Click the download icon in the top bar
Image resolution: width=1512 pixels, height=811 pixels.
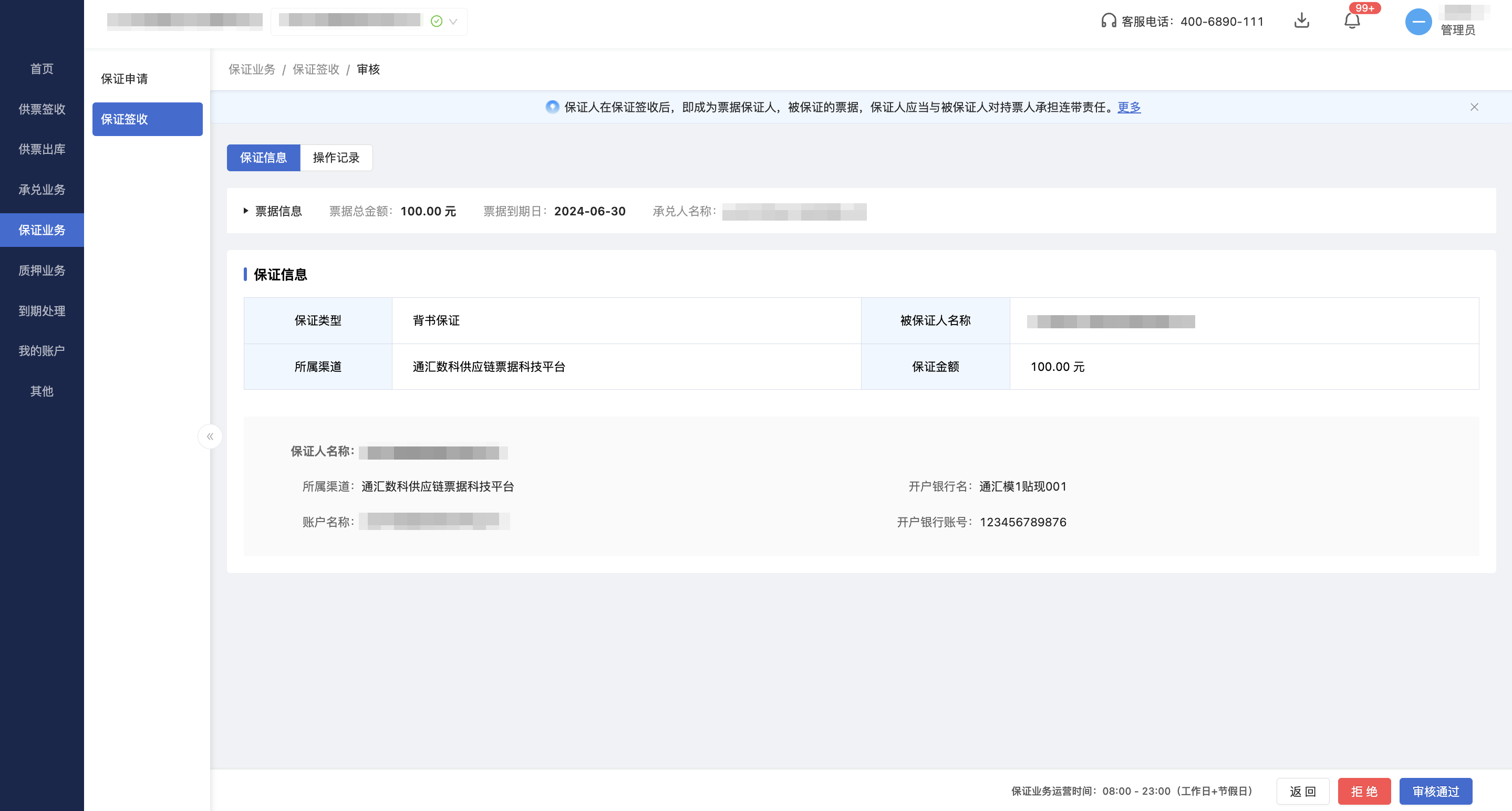pos(1302,21)
